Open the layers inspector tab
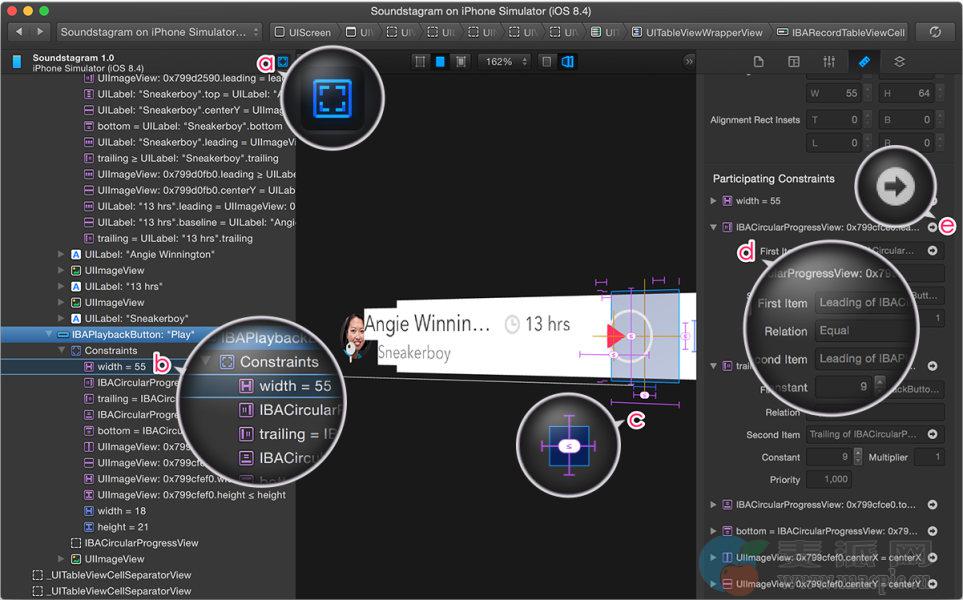The width and height of the screenshot is (963, 600). [899, 62]
